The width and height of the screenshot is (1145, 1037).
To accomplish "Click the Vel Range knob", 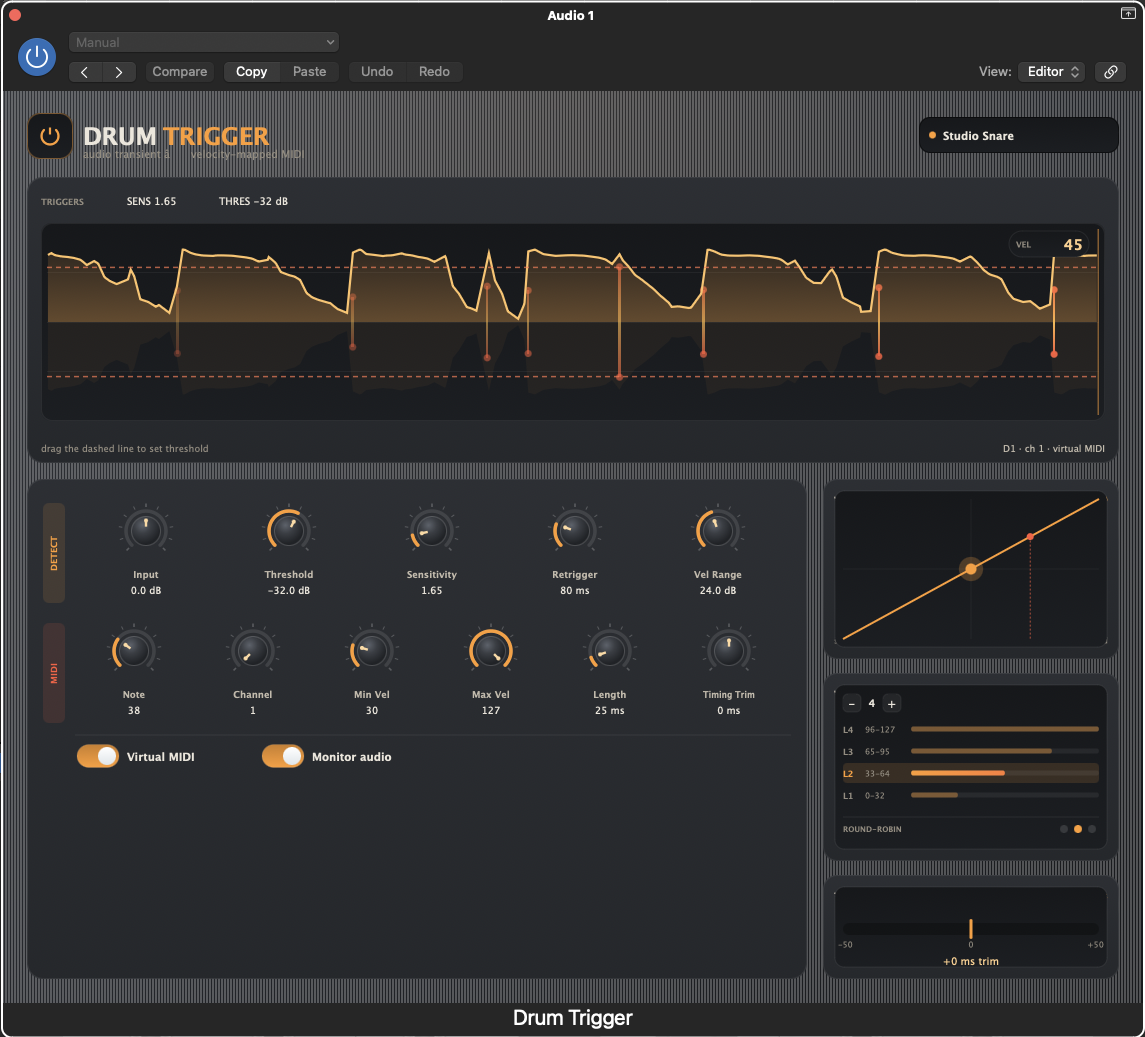I will (718, 530).
